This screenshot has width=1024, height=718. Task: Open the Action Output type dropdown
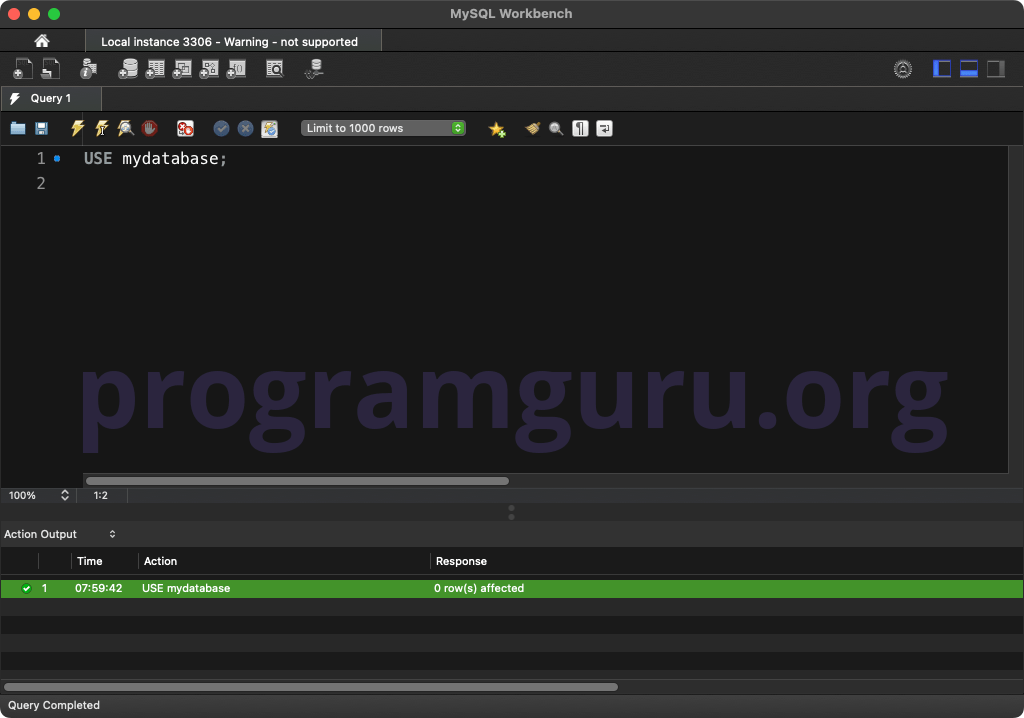[x=59, y=534]
